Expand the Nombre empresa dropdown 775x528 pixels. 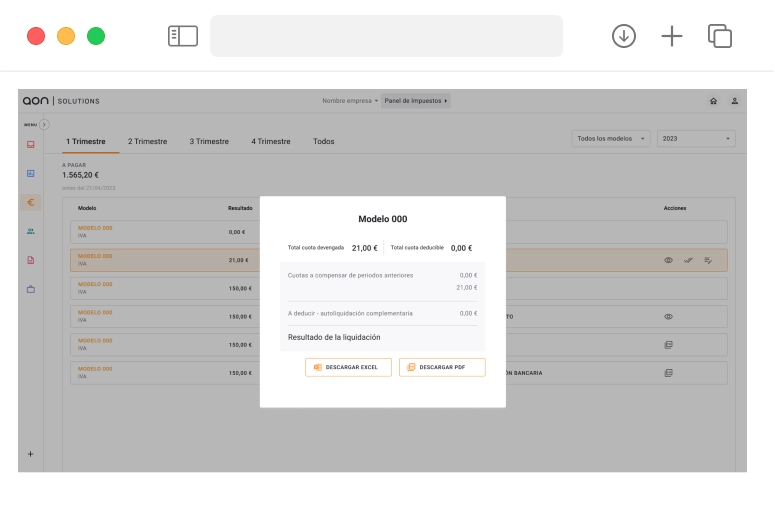coord(350,101)
